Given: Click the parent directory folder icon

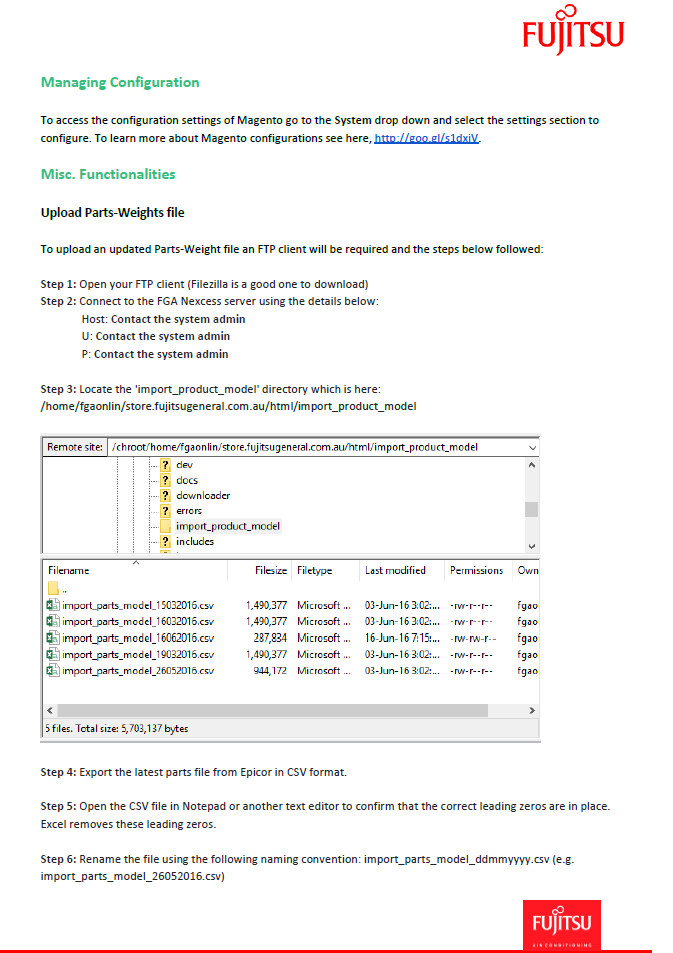Looking at the screenshot, I should point(53,588).
